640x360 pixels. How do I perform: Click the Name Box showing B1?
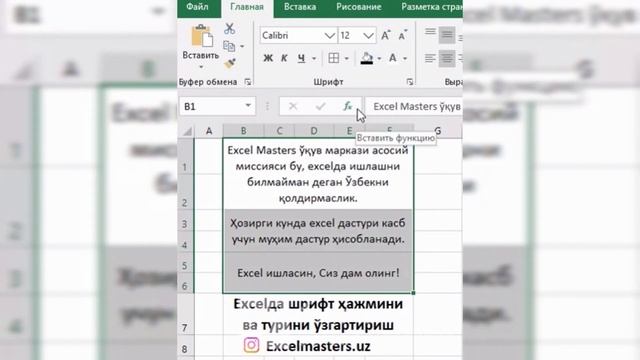217,106
